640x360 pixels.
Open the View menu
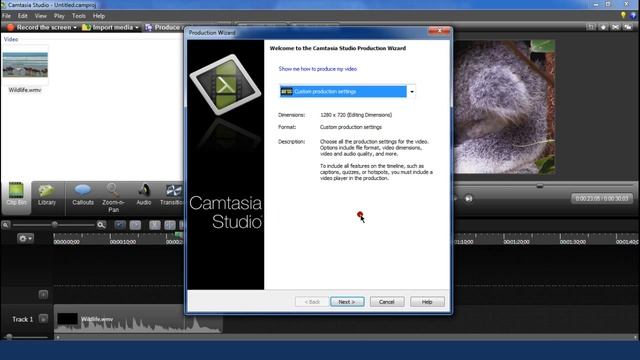[40, 16]
